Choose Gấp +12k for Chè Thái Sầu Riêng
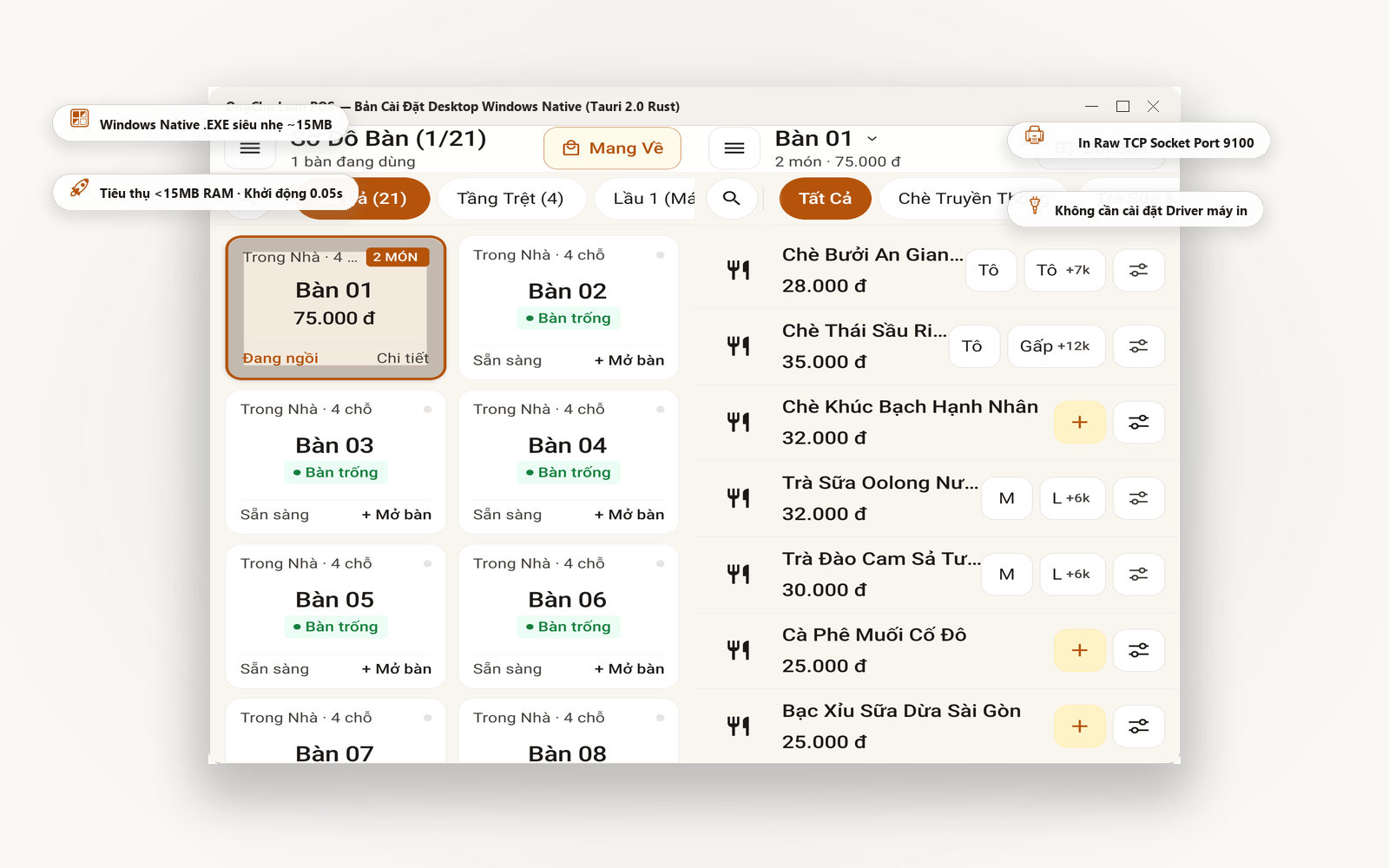Image resolution: width=1389 pixels, height=868 pixels. pyautogui.click(x=1056, y=346)
